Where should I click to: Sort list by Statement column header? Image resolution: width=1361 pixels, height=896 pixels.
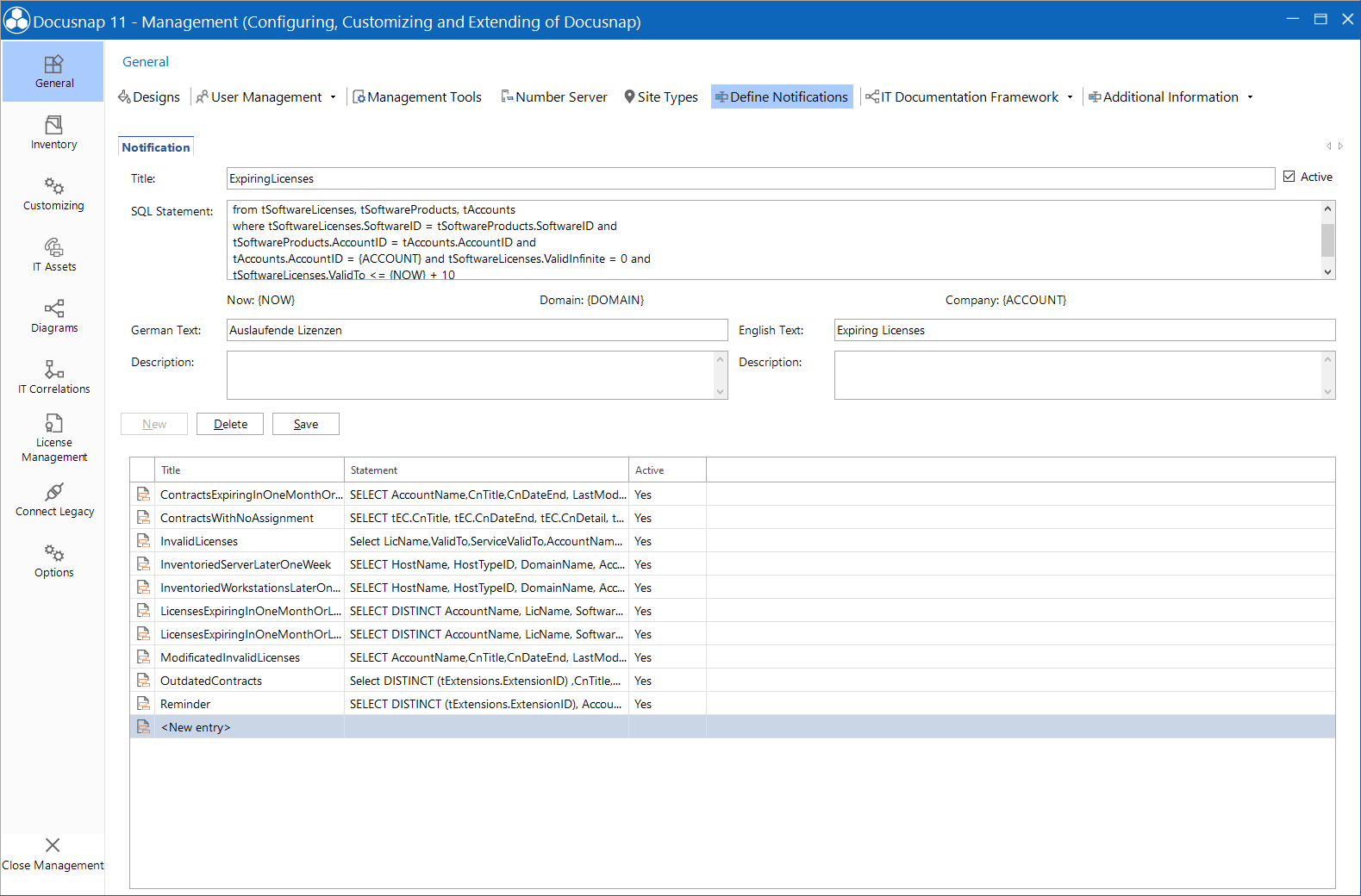tap(487, 470)
